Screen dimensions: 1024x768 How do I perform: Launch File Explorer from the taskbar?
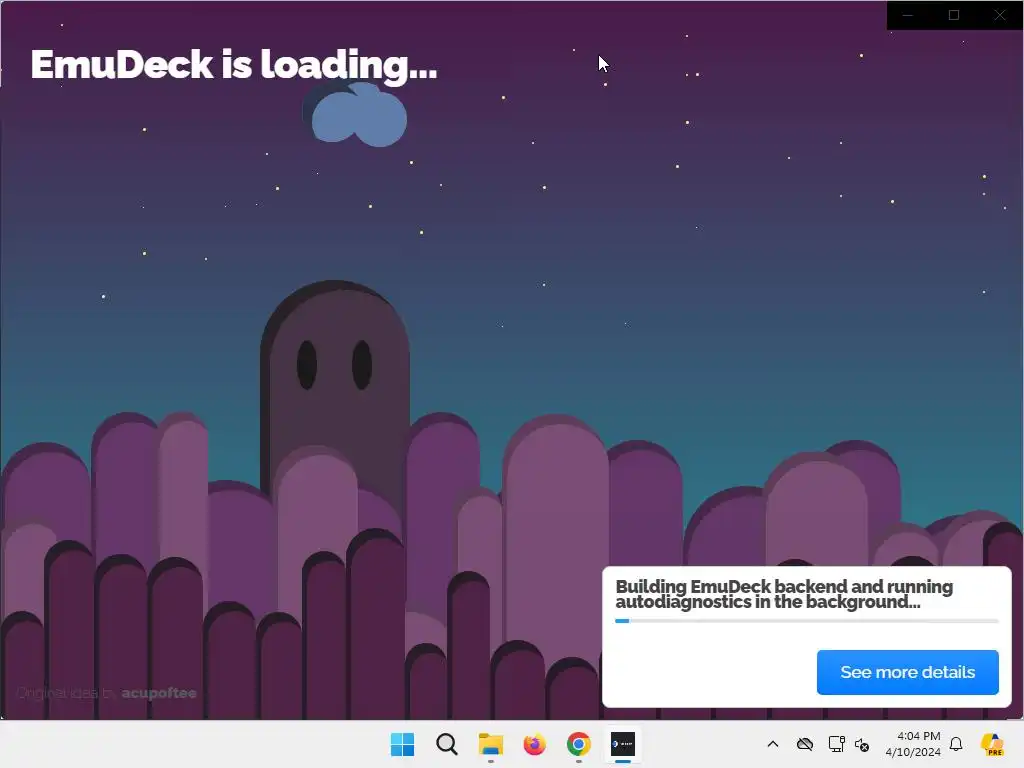click(490, 744)
